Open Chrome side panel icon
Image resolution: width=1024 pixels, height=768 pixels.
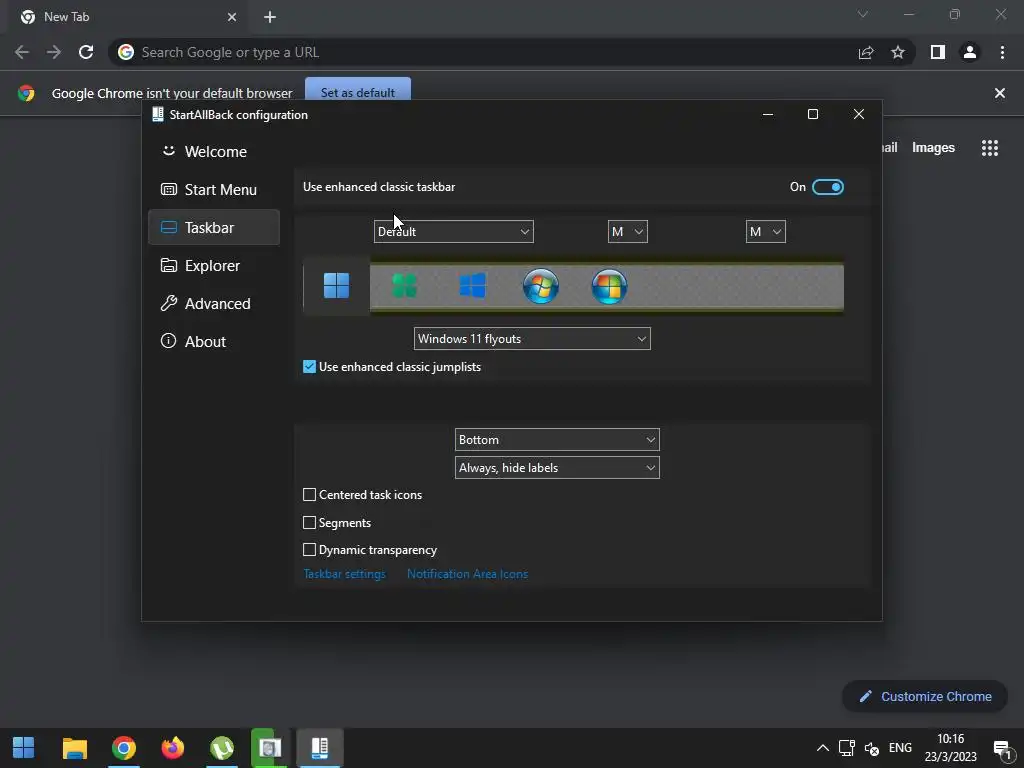[x=938, y=52]
